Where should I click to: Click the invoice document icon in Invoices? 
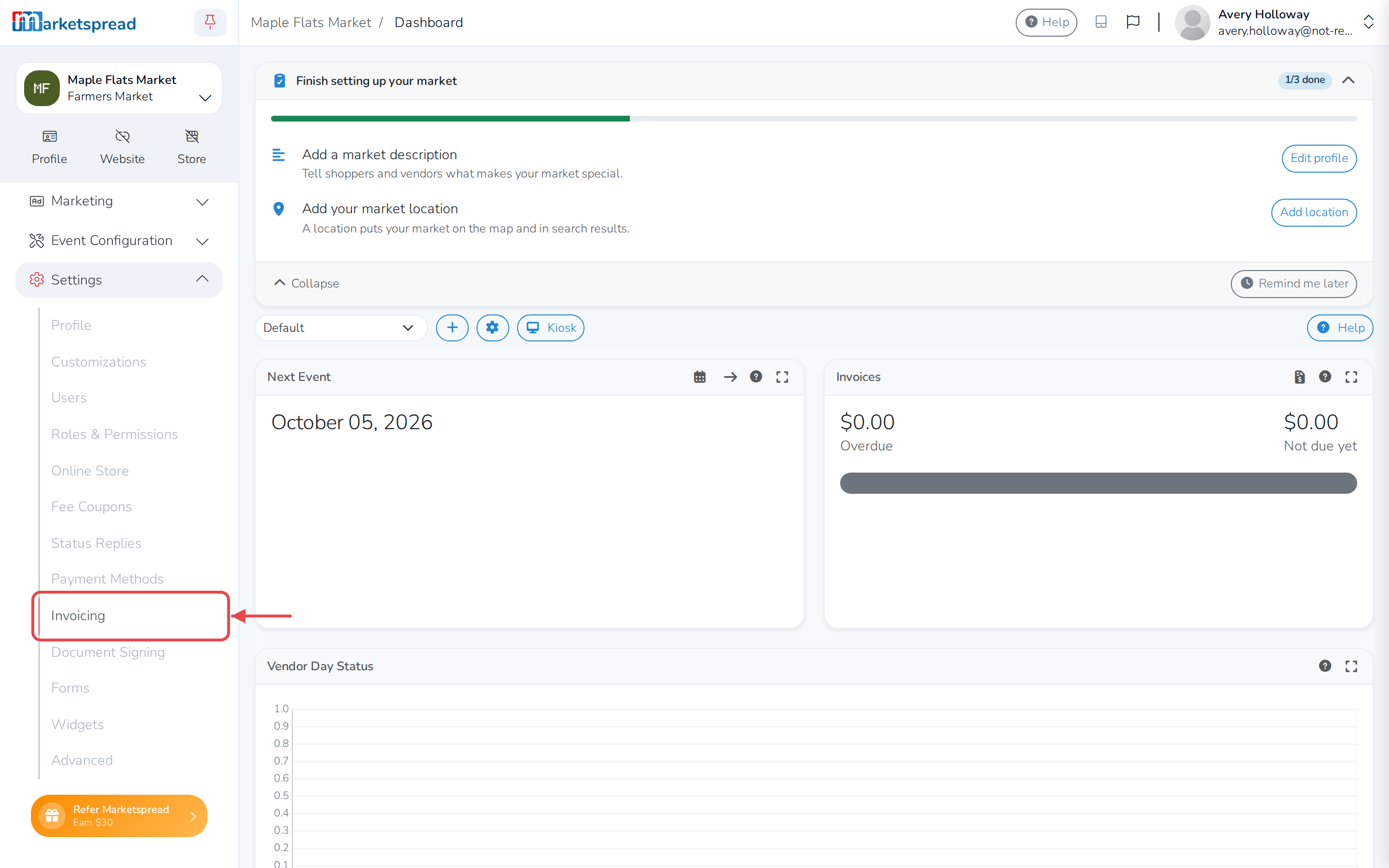coord(1299,377)
